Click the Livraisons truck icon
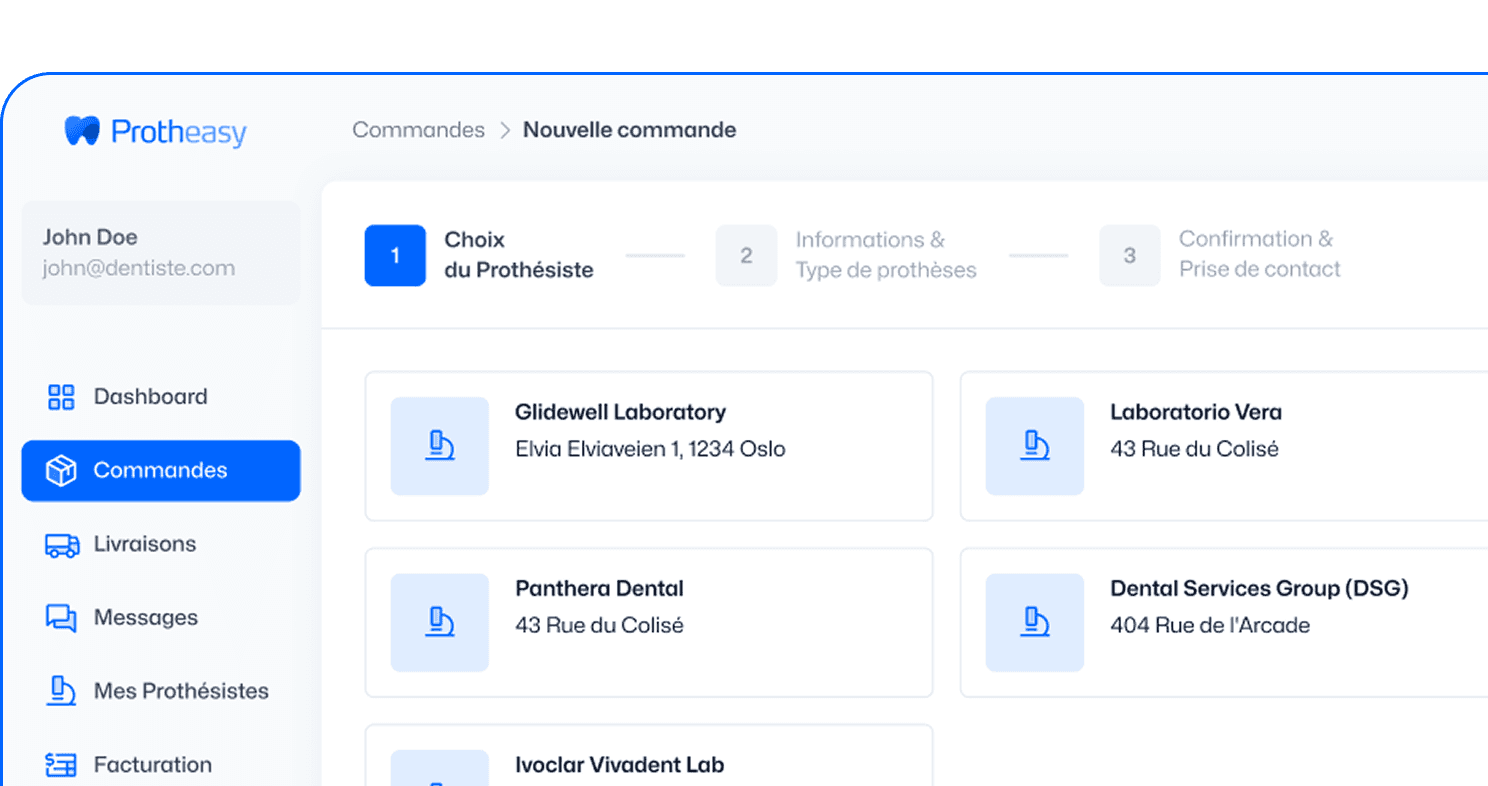The image size is (1488, 786). (62, 545)
